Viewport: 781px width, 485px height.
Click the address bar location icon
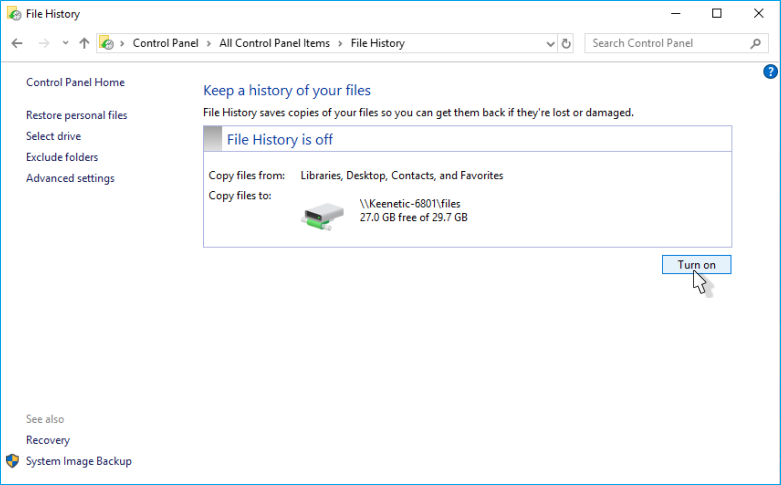tap(107, 44)
